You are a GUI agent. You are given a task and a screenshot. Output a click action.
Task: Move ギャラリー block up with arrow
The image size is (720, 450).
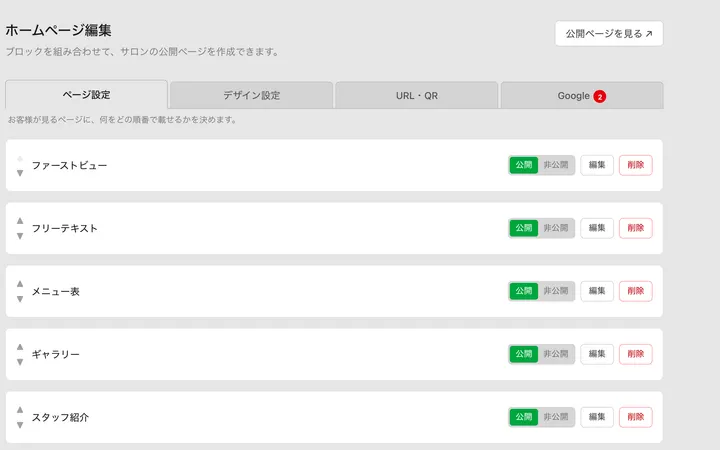[20, 347]
